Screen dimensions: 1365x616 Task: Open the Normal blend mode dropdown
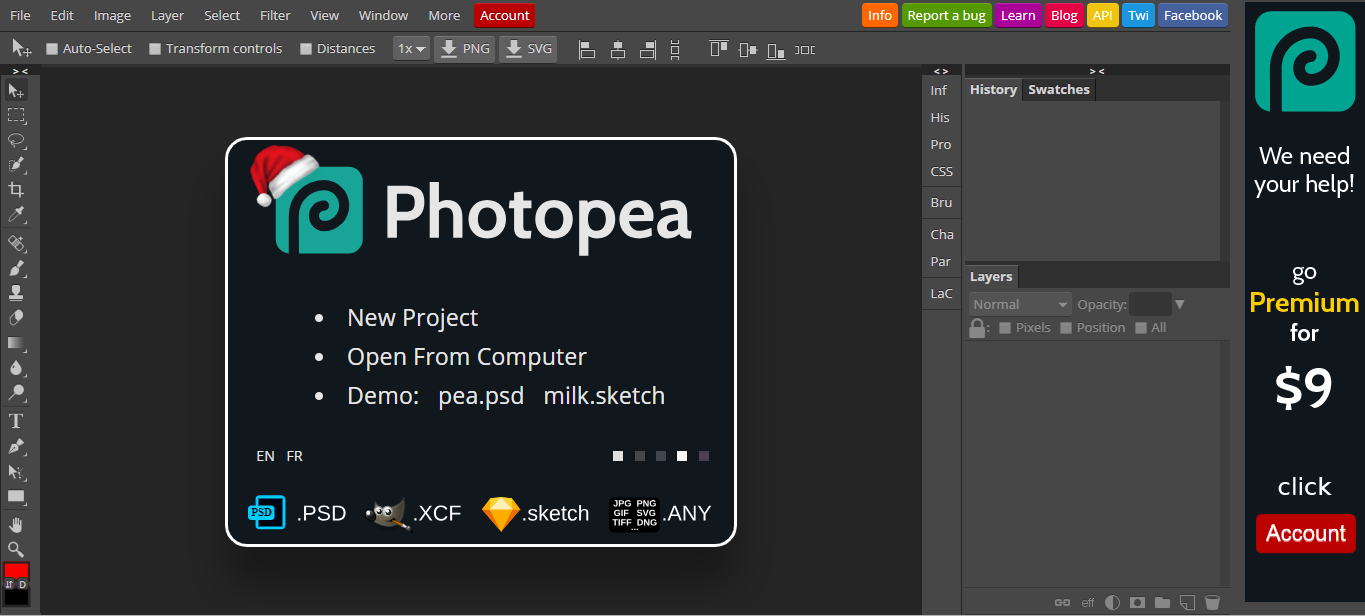[x=1020, y=304]
